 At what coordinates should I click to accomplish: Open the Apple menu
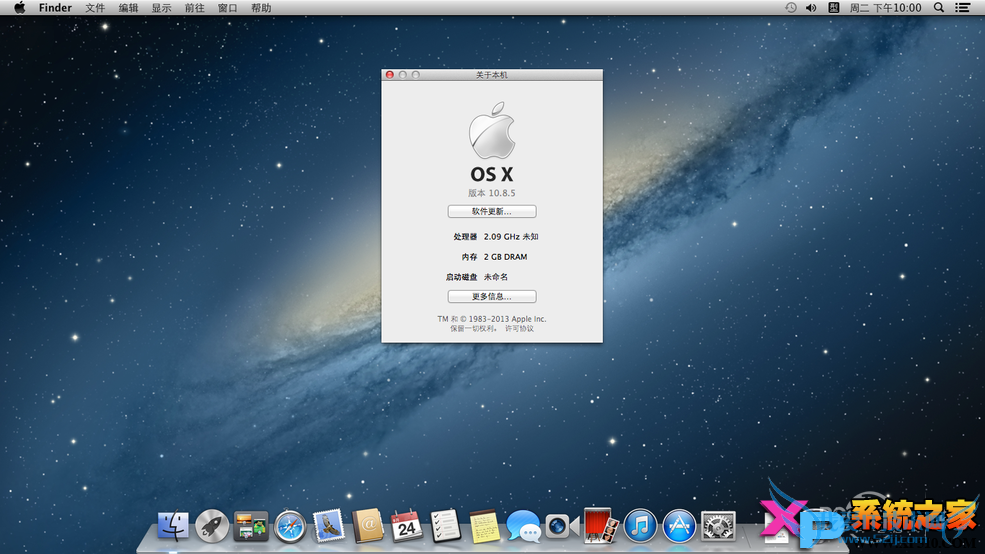coord(19,8)
